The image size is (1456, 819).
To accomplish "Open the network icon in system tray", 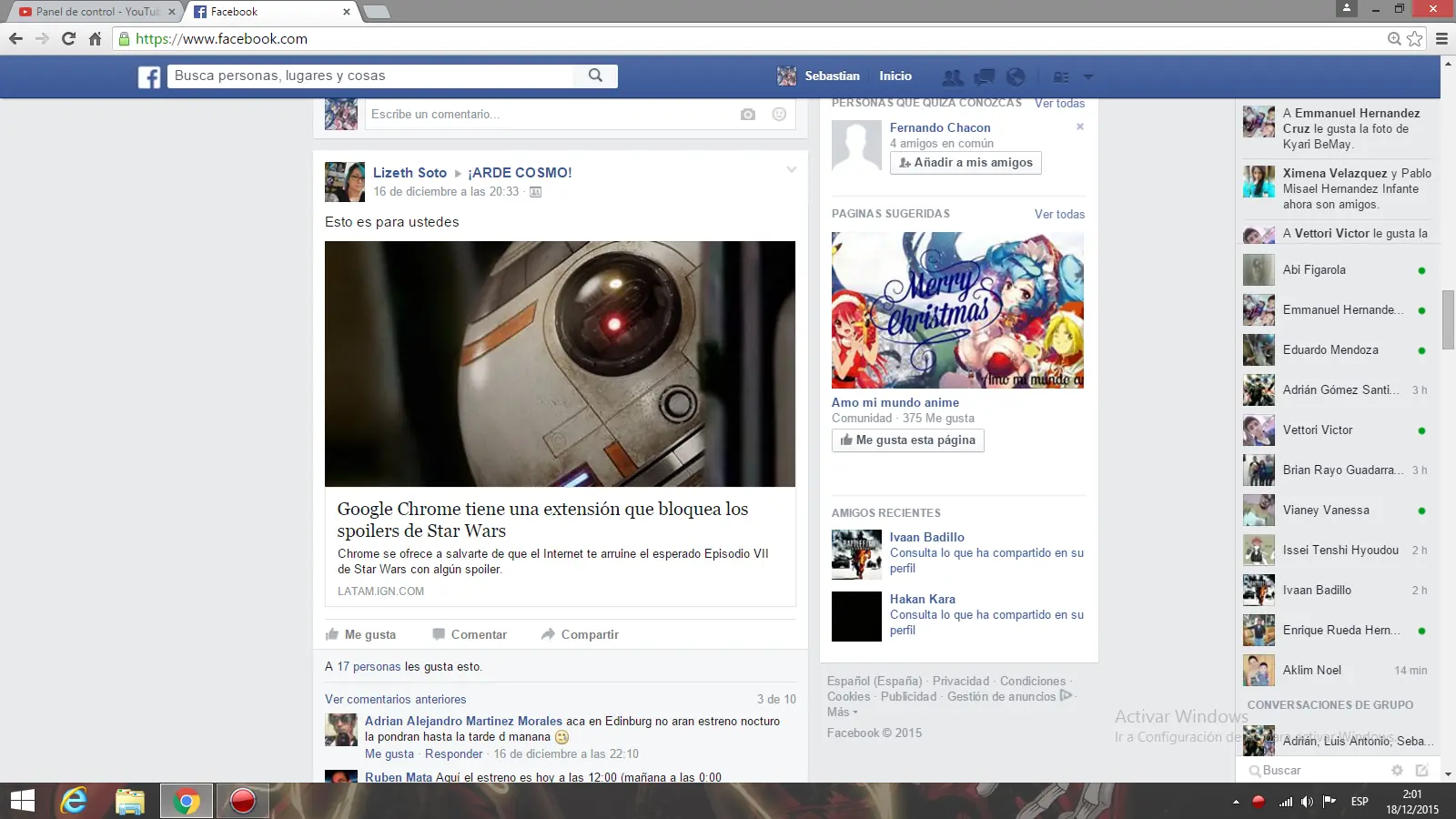I will point(1285,802).
